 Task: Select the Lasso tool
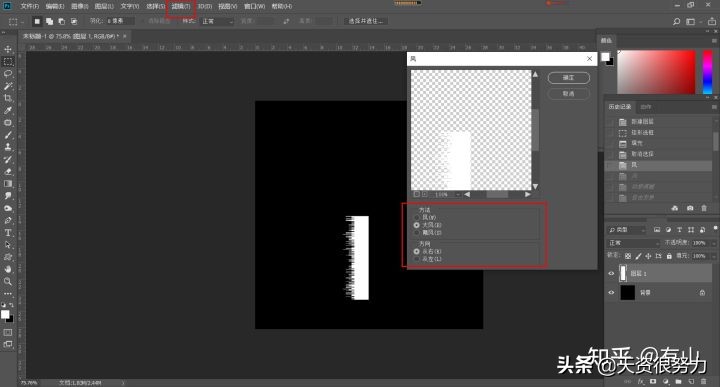pyautogui.click(x=8, y=73)
